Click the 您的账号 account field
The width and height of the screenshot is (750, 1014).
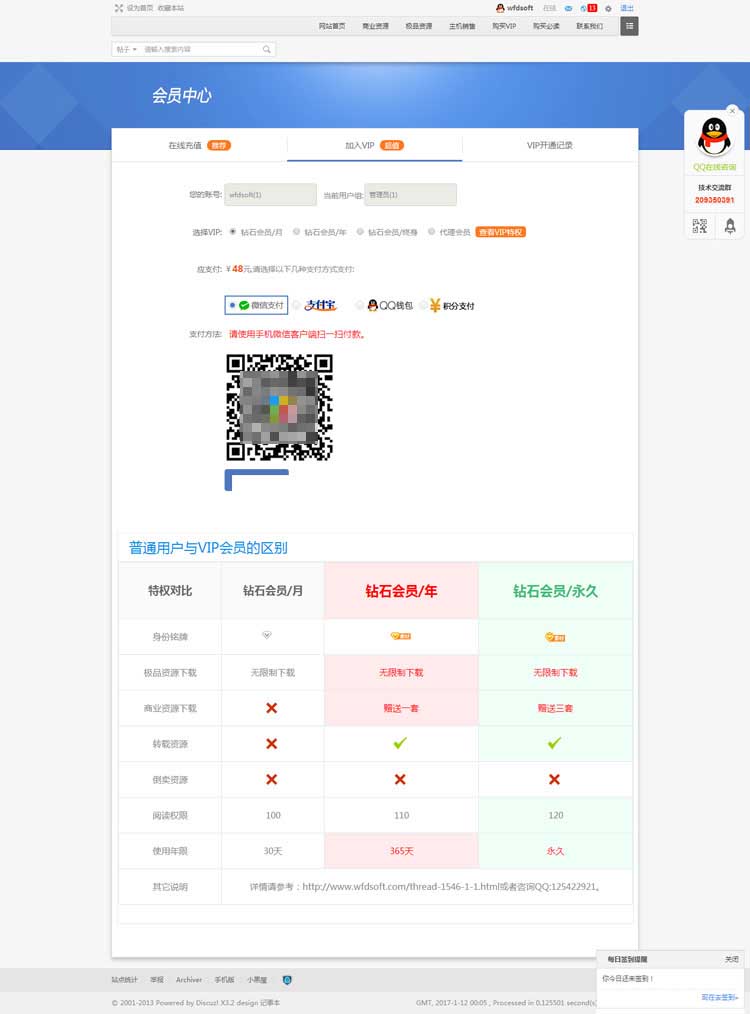pos(270,195)
